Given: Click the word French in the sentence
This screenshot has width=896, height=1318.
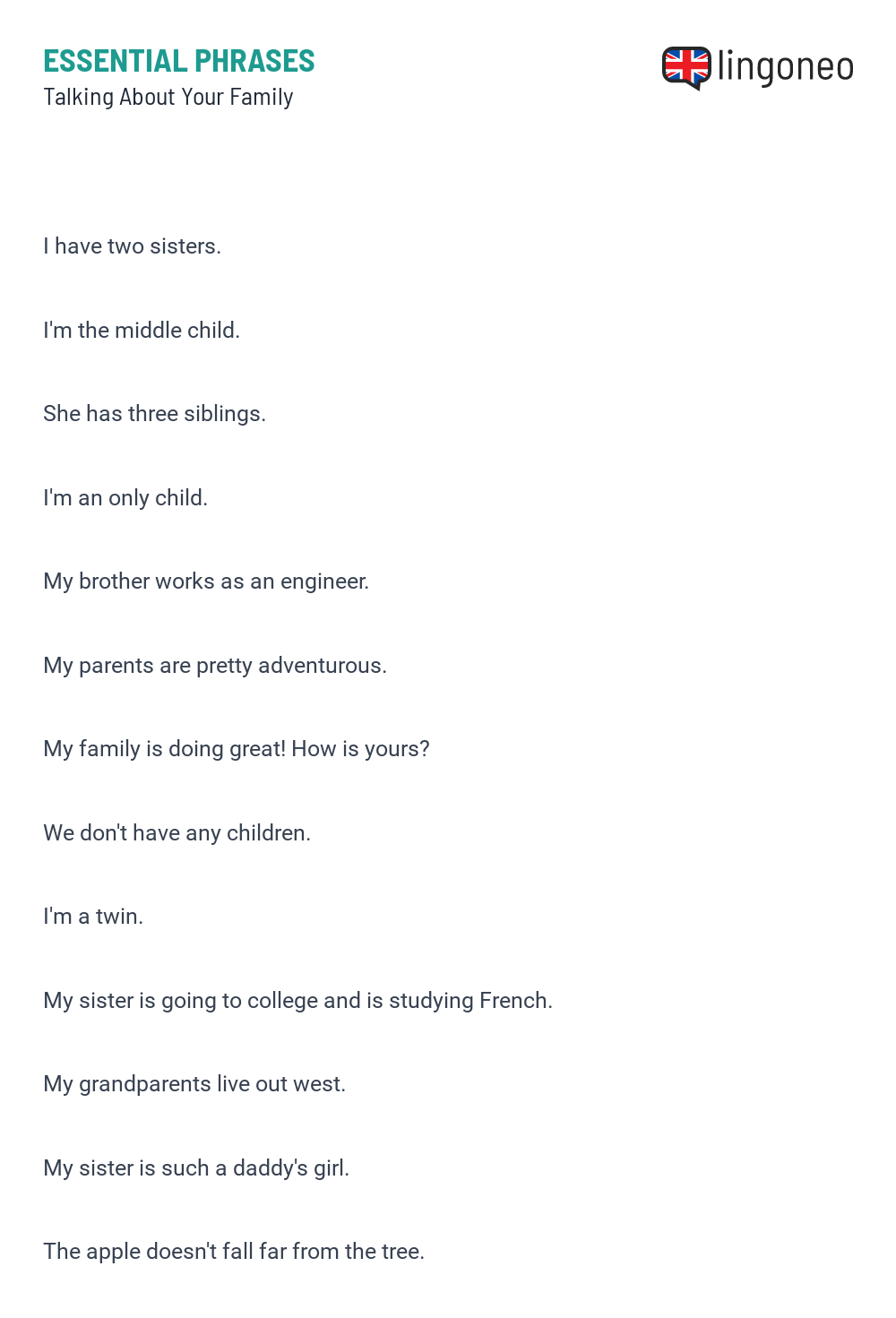Looking at the screenshot, I should [x=516, y=1000].
